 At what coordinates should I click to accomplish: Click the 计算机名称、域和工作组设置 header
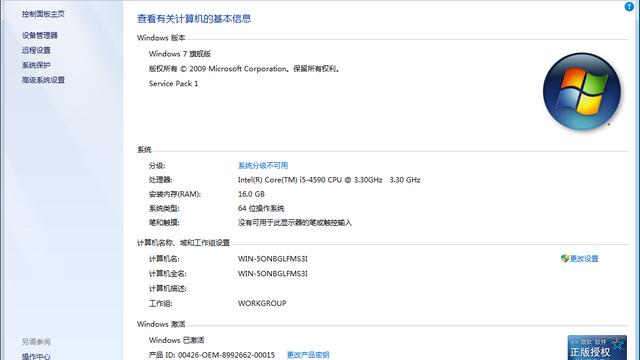click(x=183, y=243)
